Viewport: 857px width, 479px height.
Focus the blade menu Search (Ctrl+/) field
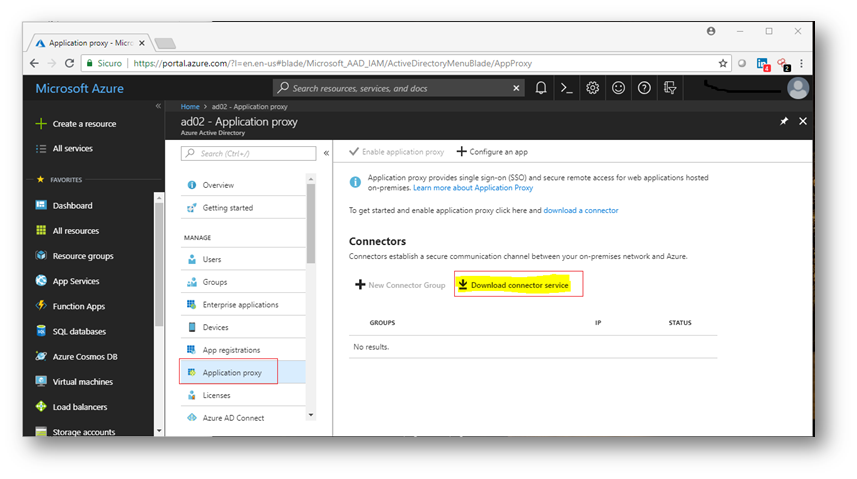tap(249, 153)
